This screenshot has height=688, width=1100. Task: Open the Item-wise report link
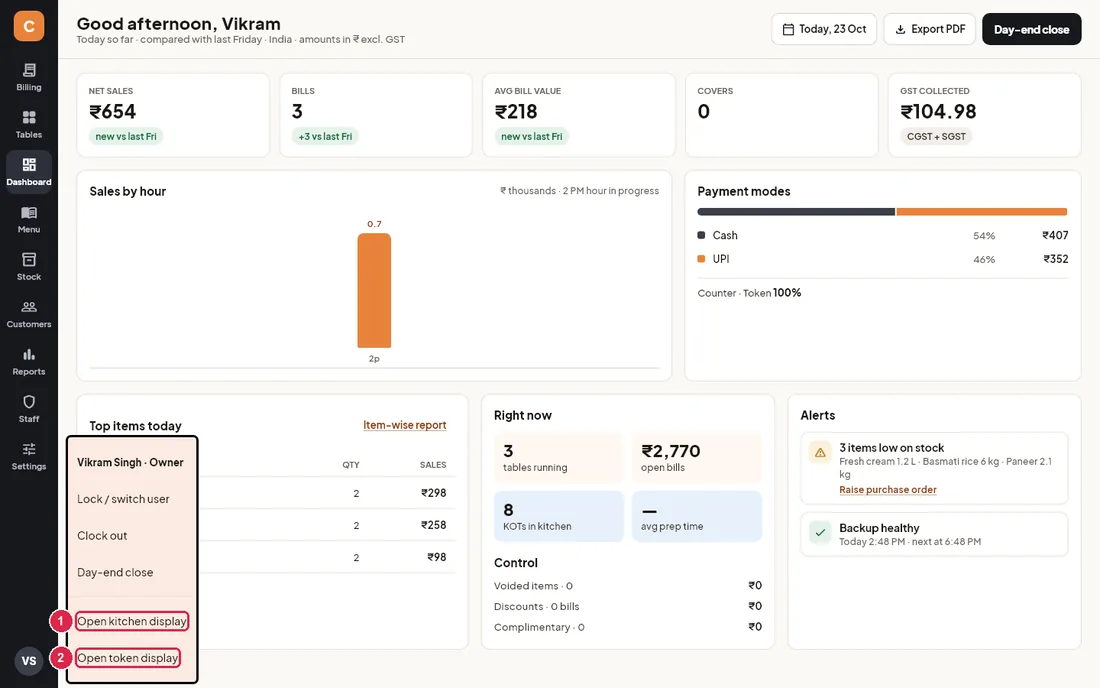(x=405, y=425)
